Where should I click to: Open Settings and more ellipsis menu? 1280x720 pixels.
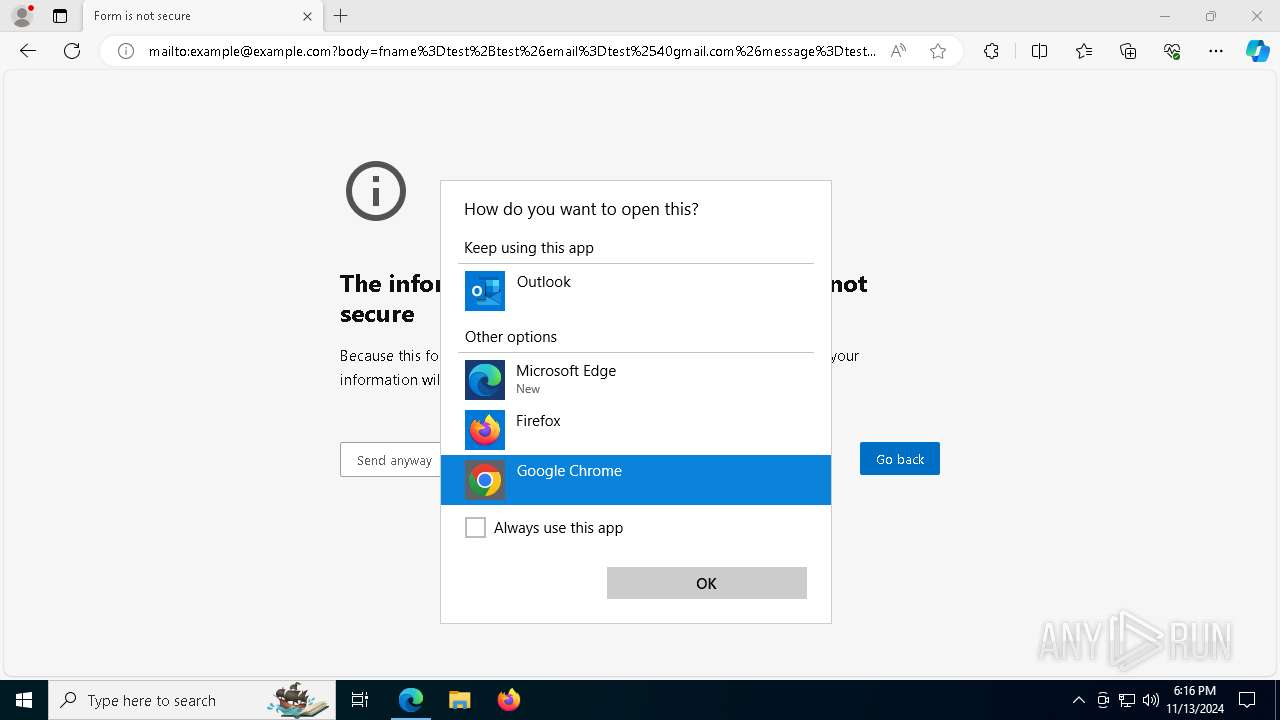(x=1216, y=51)
